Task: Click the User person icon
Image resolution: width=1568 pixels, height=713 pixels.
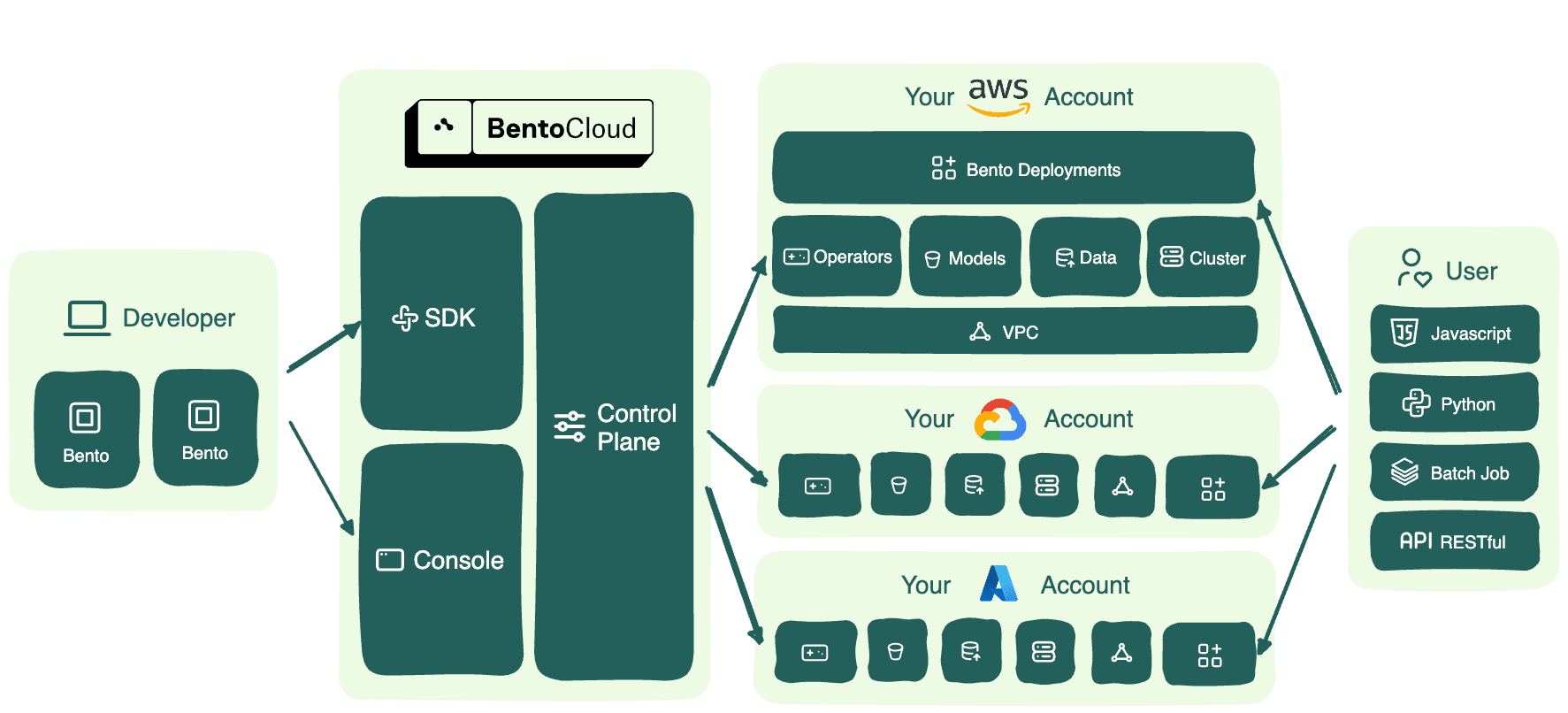Action: click(1414, 268)
